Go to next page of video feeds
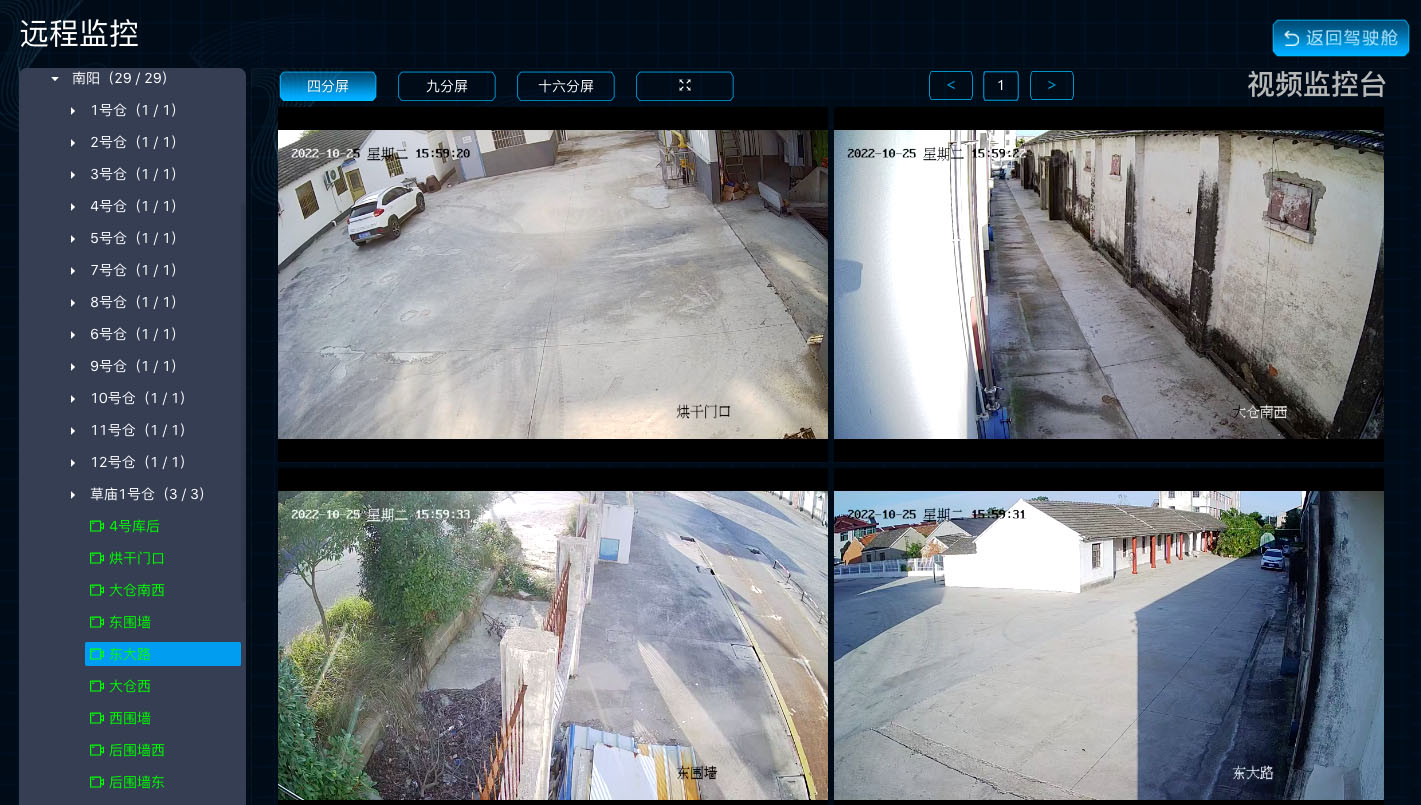The image size is (1421, 805). [1051, 86]
